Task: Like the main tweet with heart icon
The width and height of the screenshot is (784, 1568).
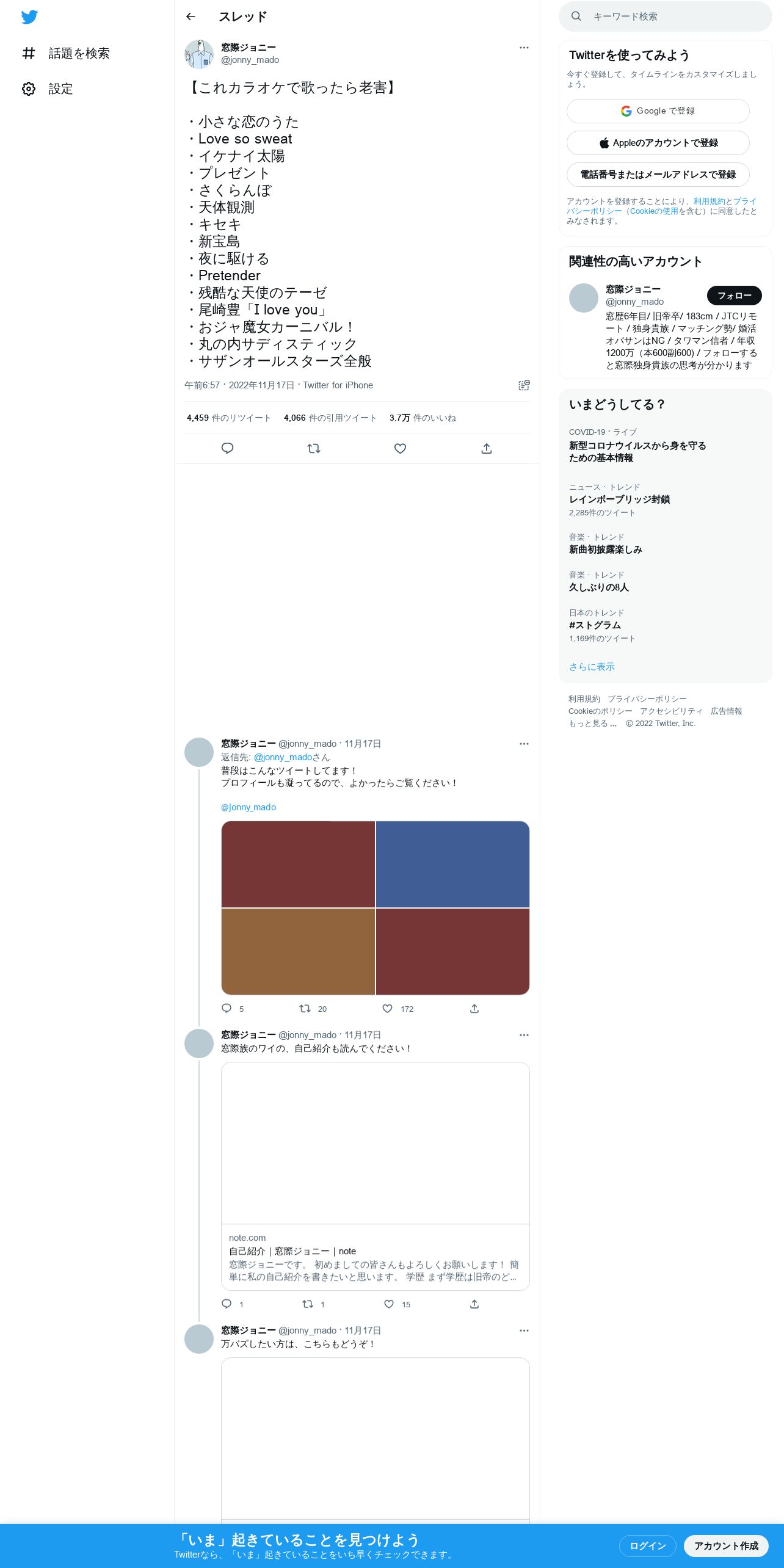Action: click(x=400, y=448)
